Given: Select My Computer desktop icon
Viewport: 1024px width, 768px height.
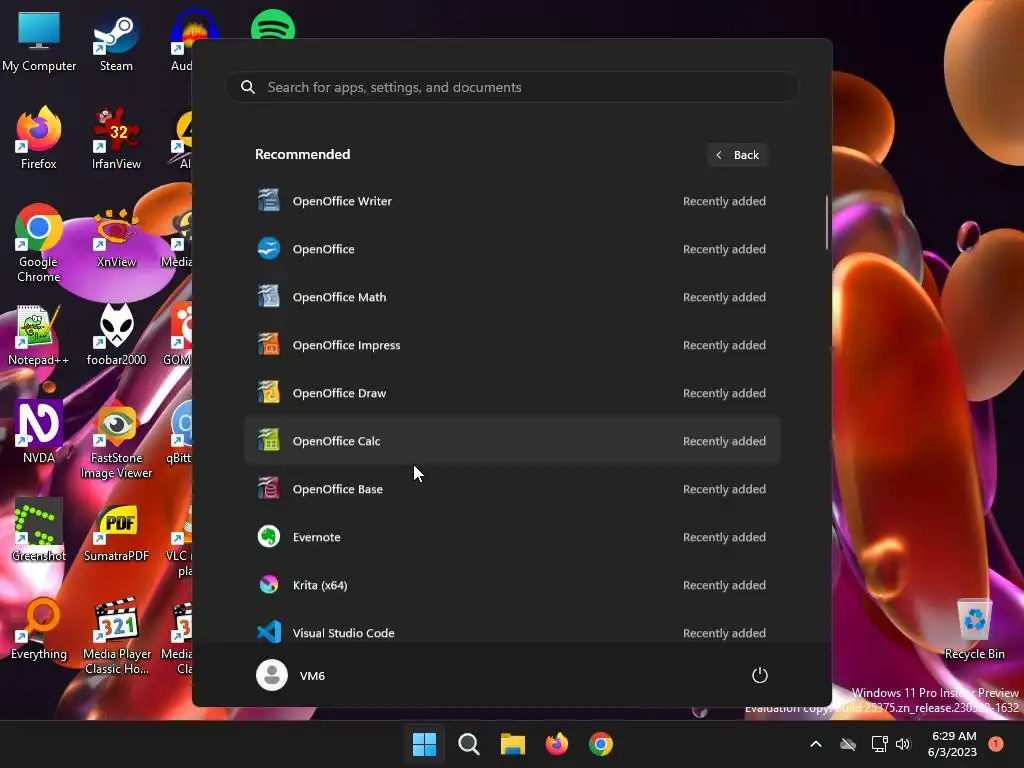Looking at the screenshot, I should tap(39, 41).
